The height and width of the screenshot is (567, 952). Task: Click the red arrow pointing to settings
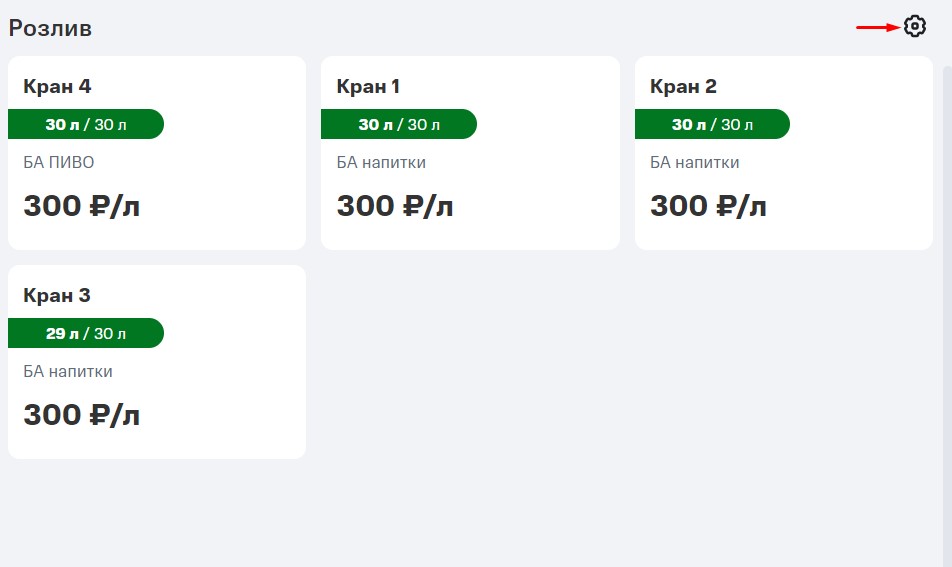[x=877, y=27]
